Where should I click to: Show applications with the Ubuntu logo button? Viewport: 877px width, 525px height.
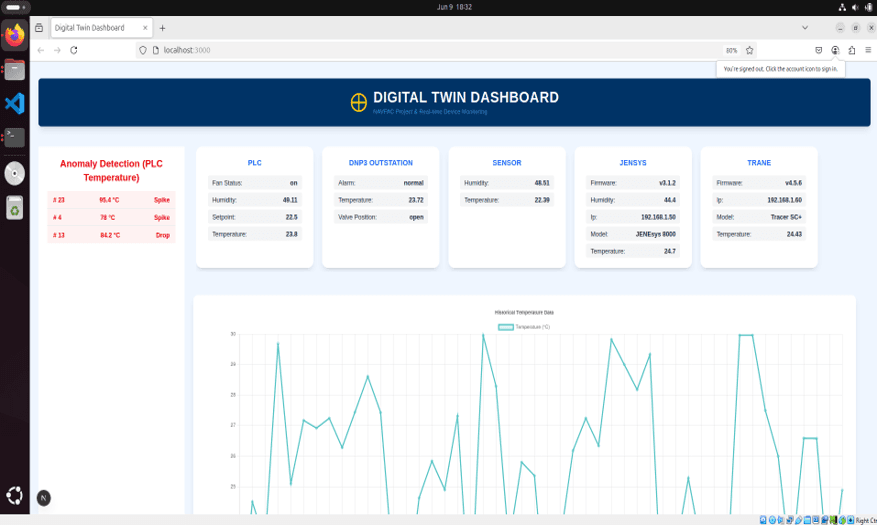coord(15,495)
